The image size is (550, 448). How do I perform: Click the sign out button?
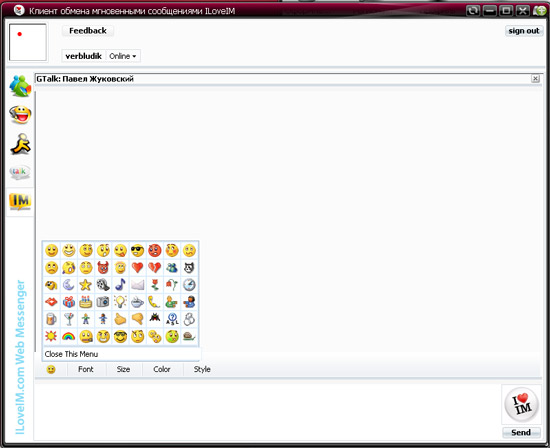524,31
